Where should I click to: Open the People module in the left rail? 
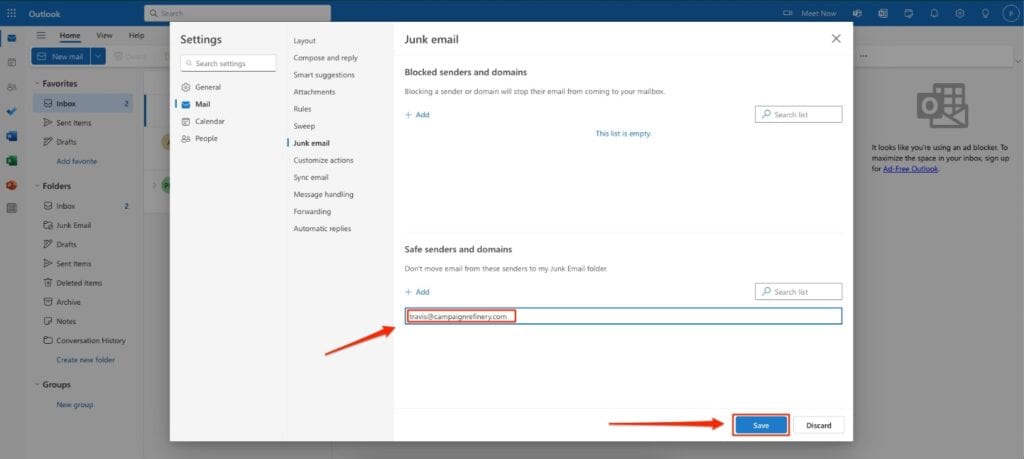[12, 87]
